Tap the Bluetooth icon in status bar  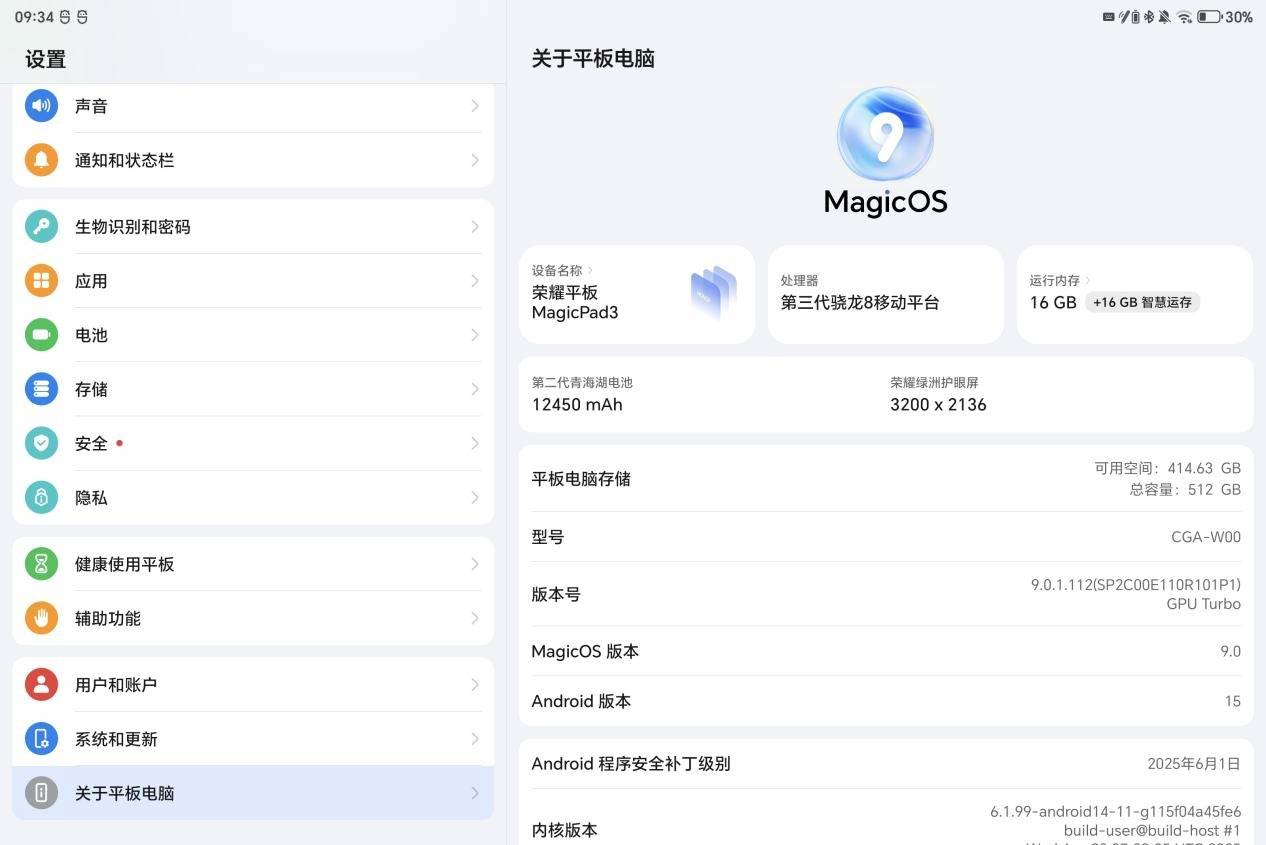click(1148, 17)
